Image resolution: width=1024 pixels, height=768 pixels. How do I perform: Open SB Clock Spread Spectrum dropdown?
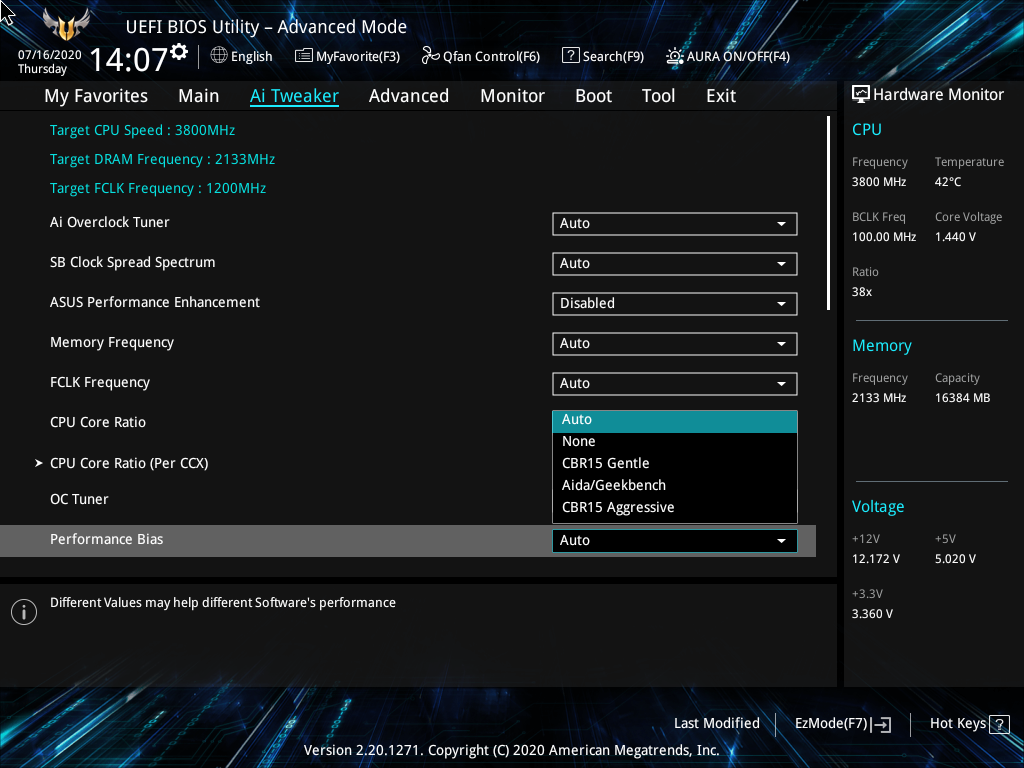[675, 264]
